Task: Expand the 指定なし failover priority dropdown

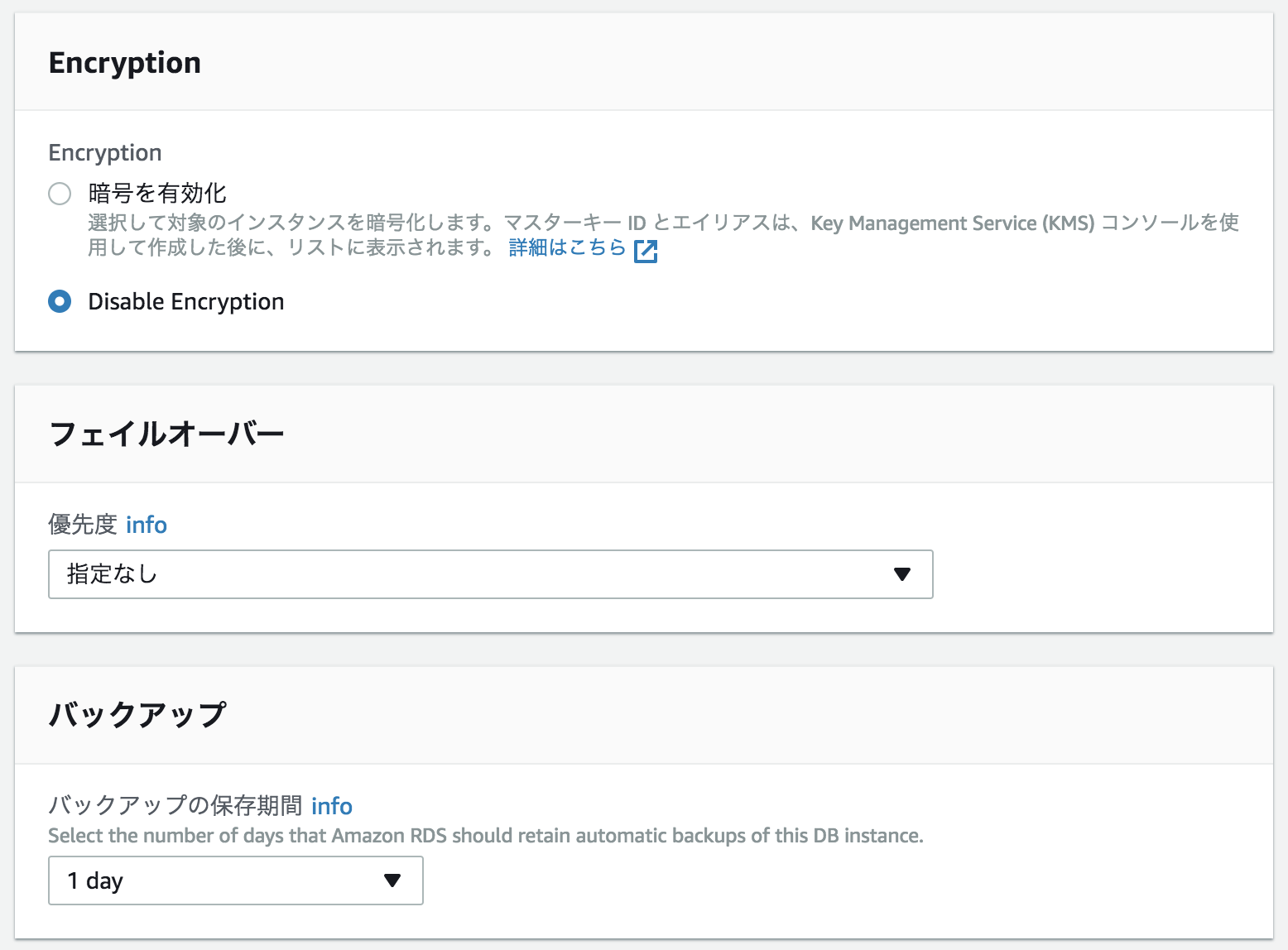Action: point(491,574)
